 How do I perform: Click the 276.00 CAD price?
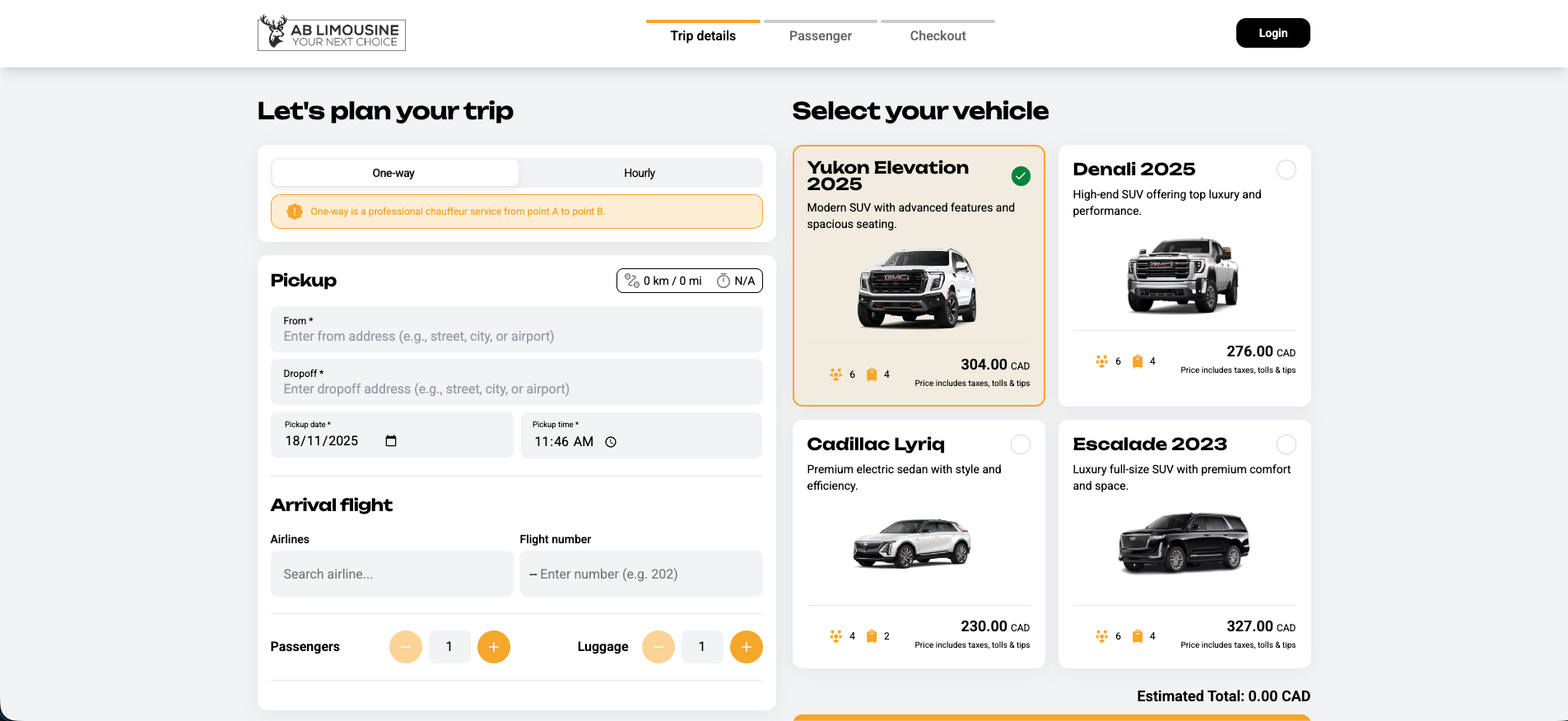coord(1261,351)
